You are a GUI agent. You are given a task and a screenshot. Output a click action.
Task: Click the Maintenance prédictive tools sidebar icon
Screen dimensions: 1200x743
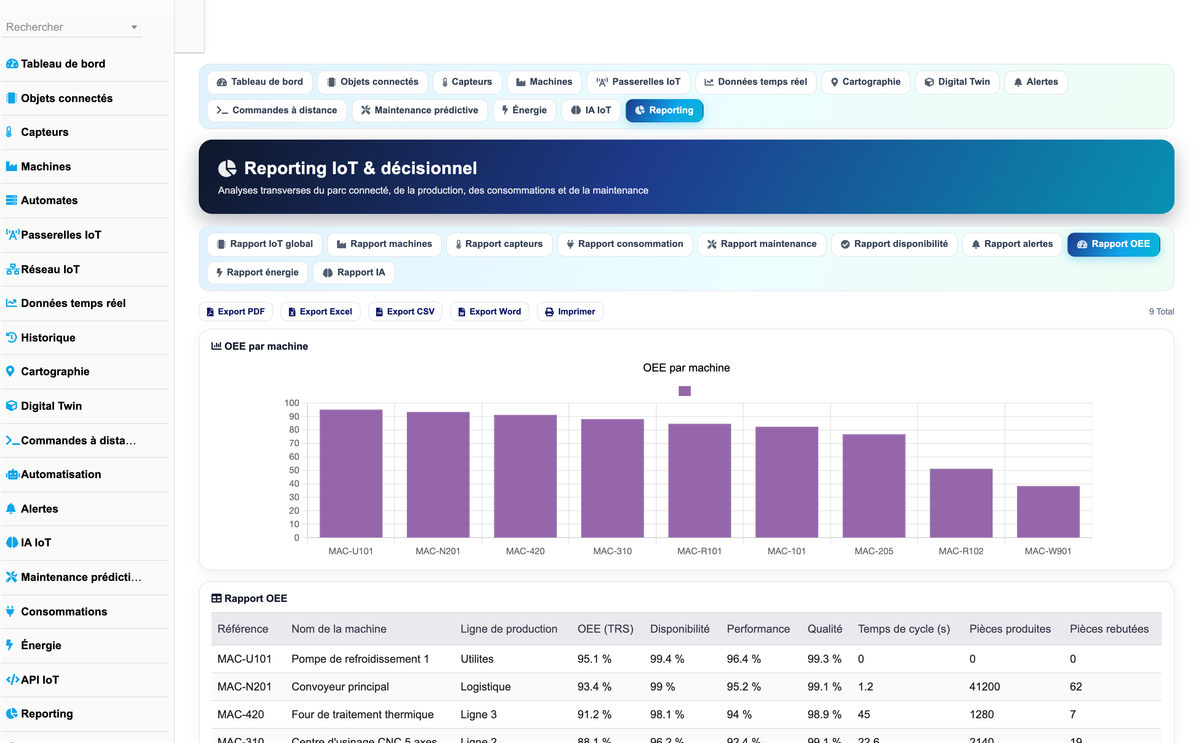tap(12, 577)
